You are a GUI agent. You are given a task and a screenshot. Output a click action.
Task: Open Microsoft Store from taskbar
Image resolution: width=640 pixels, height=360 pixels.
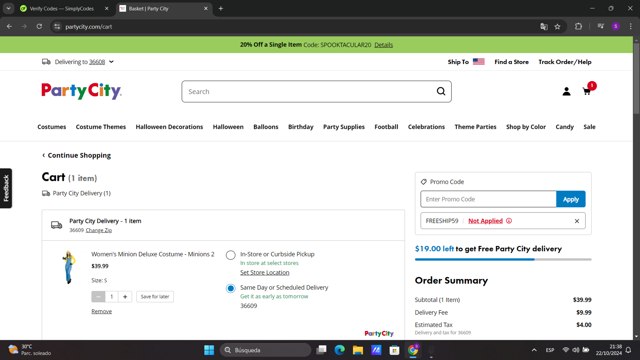point(394,350)
